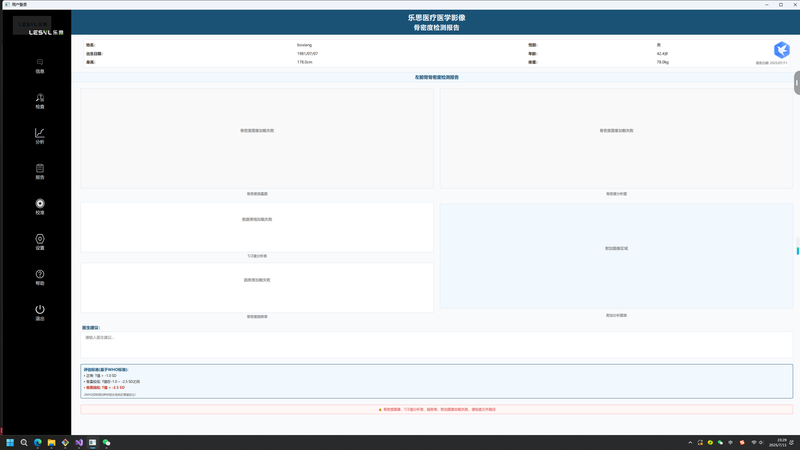Click the section heading above the image panels

coord(437,77)
